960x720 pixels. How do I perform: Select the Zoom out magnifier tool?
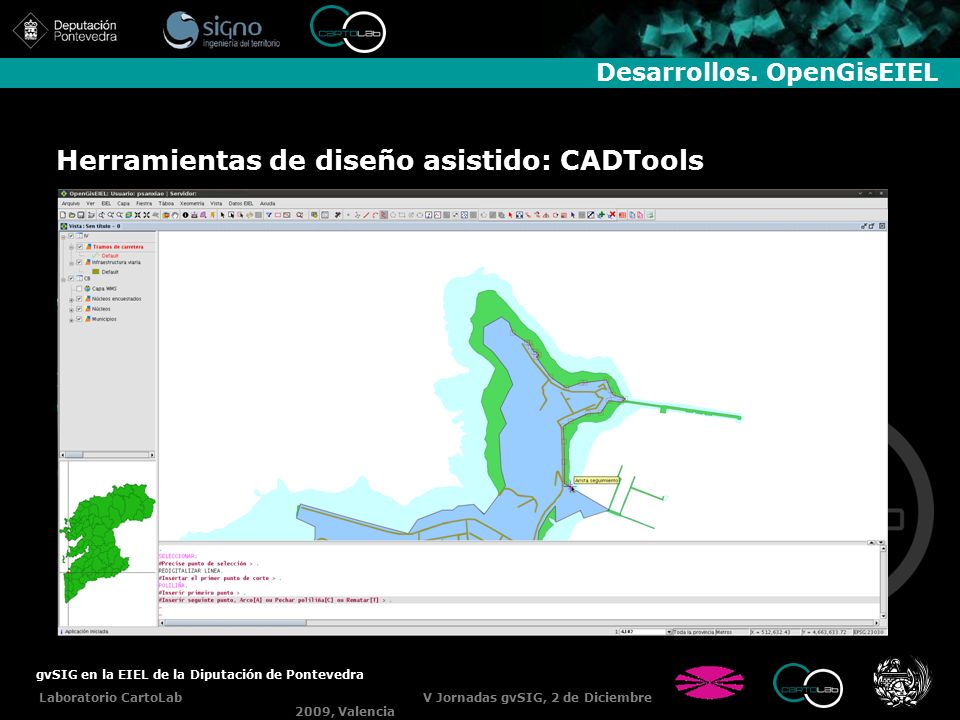pyautogui.click(x=119, y=215)
